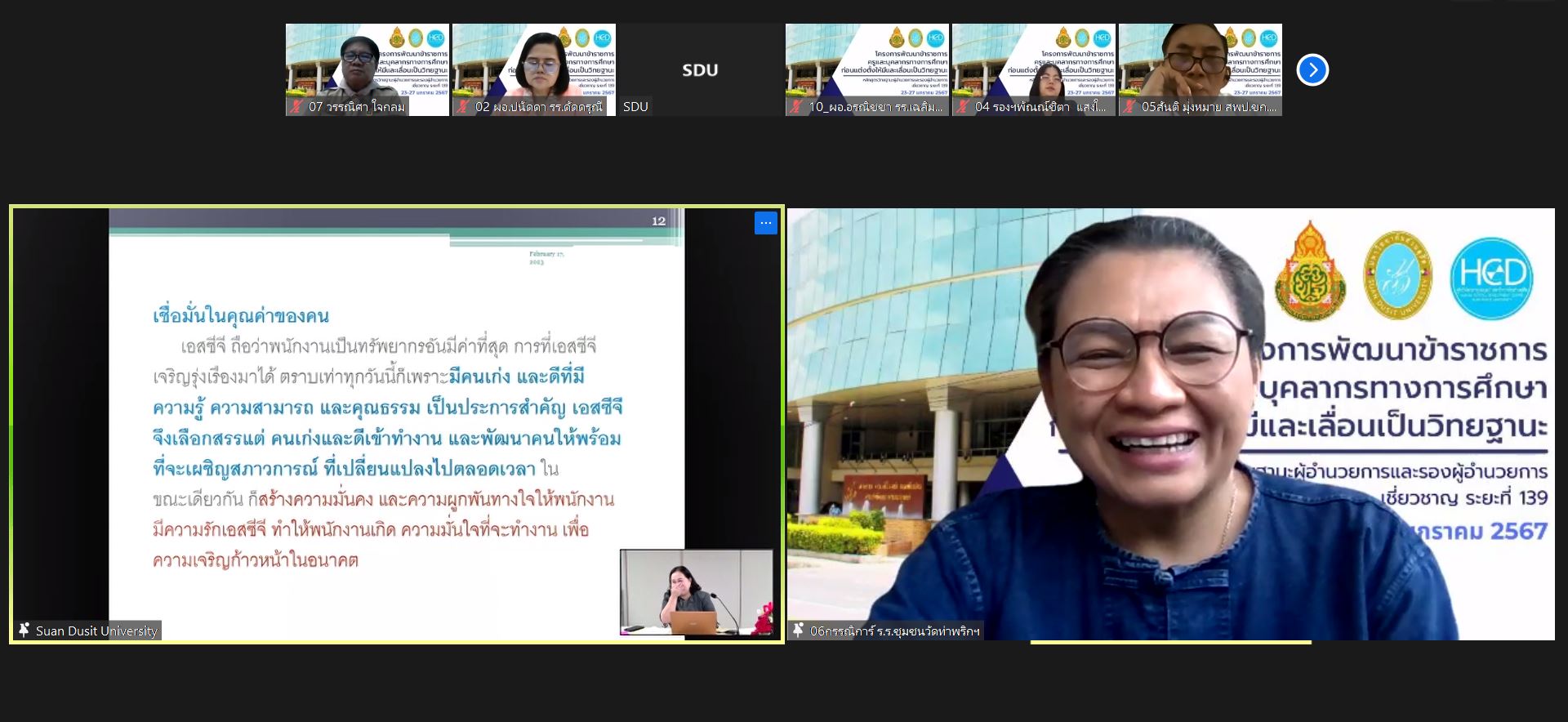Select the SDU participant tile with no video

point(700,70)
